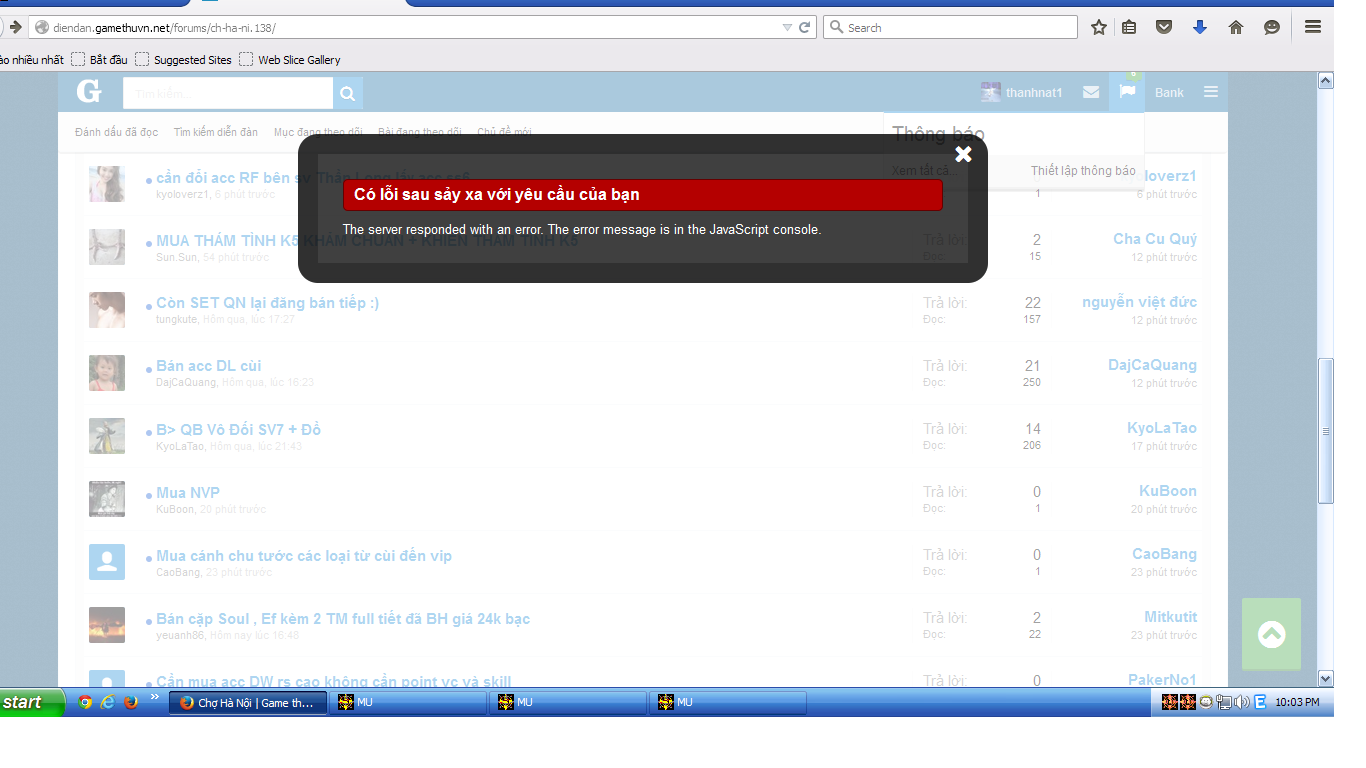The width and height of the screenshot is (1366, 768).
Task: Click the forum search magnifier button
Action: point(348,93)
